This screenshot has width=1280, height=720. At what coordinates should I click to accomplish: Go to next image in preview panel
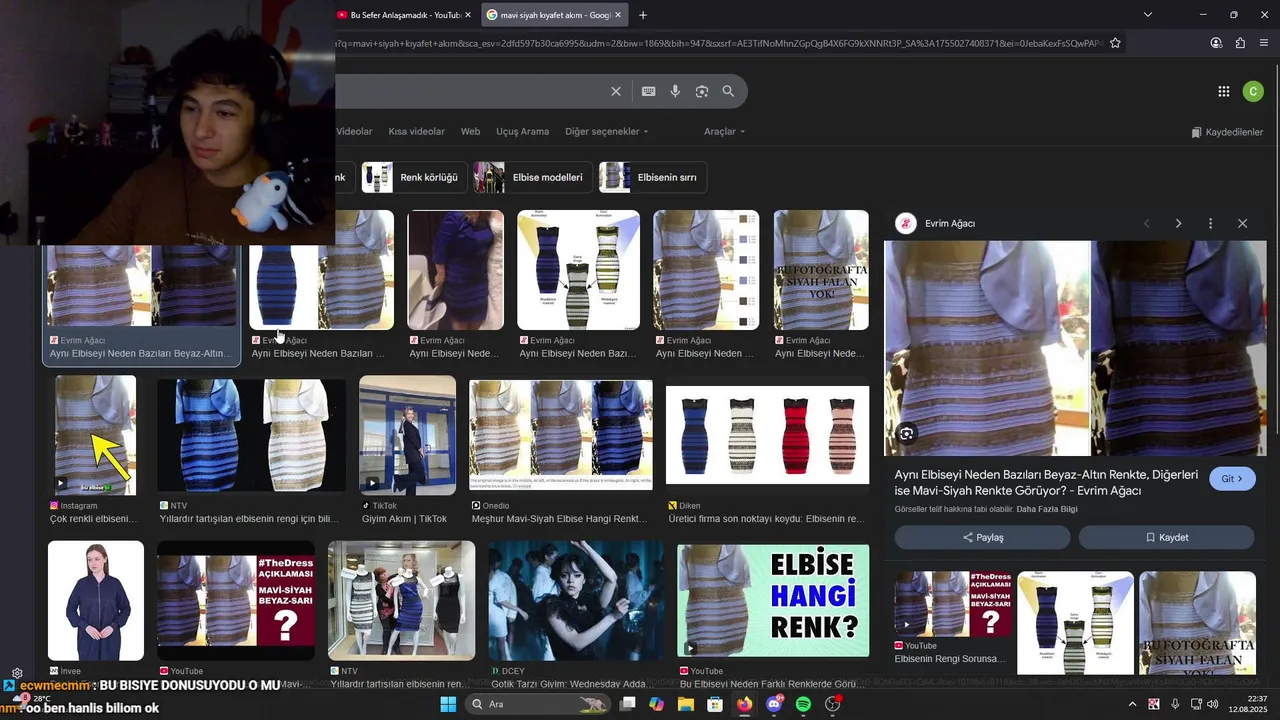1178,223
